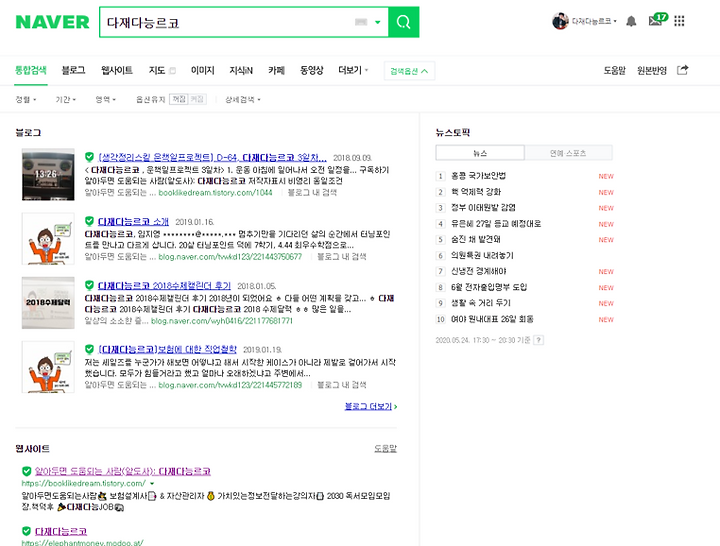Viewport: 720px width, 546px height.
Task: Switch to the 지식iN tab
Action: click(x=241, y=70)
